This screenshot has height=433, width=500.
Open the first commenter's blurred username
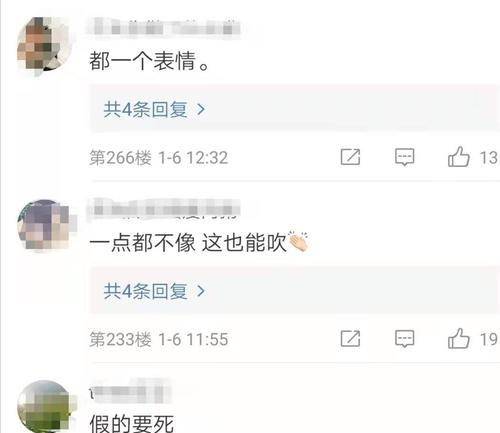[163, 27]
